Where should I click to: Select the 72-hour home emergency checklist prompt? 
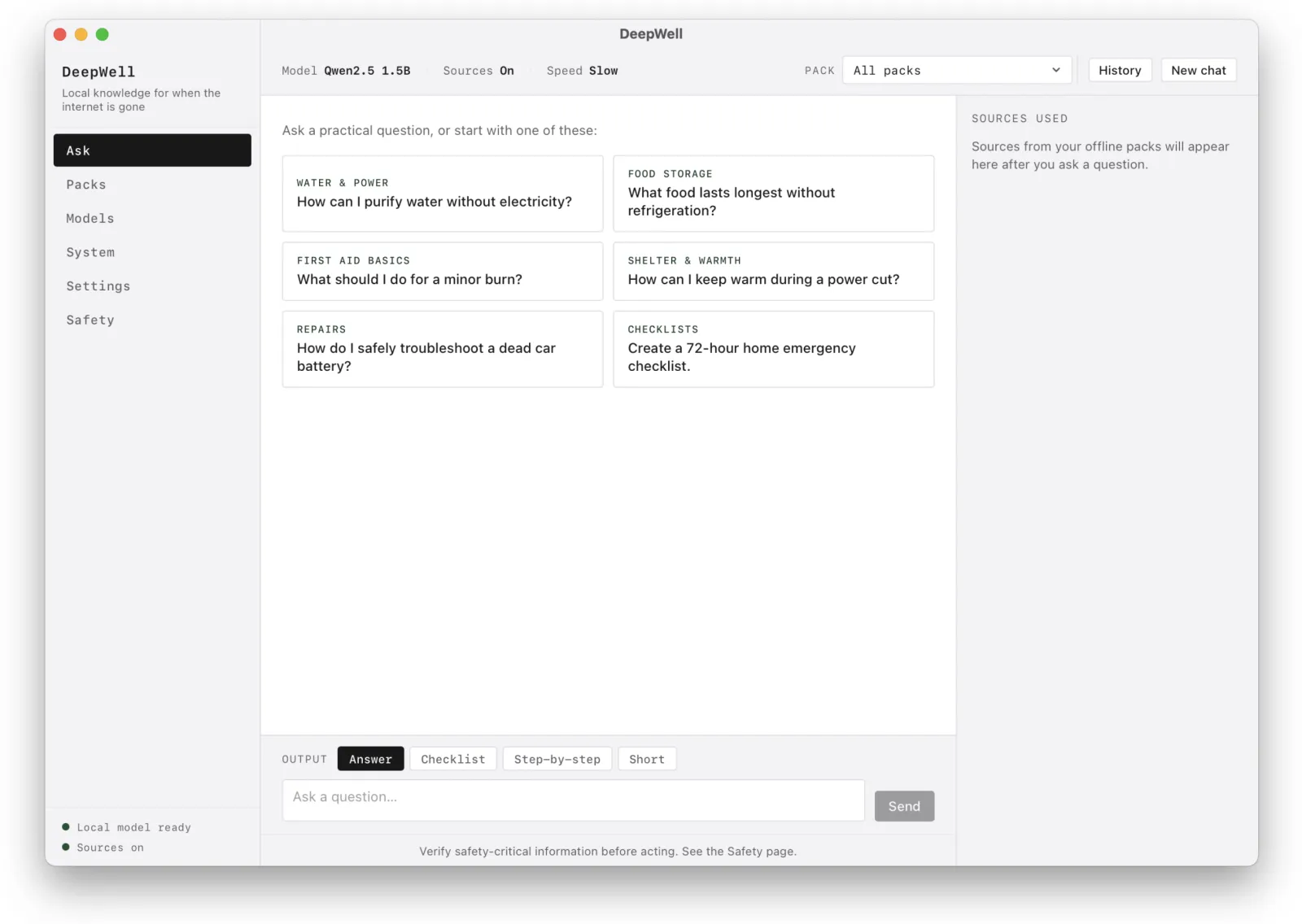tap(773, 349)
